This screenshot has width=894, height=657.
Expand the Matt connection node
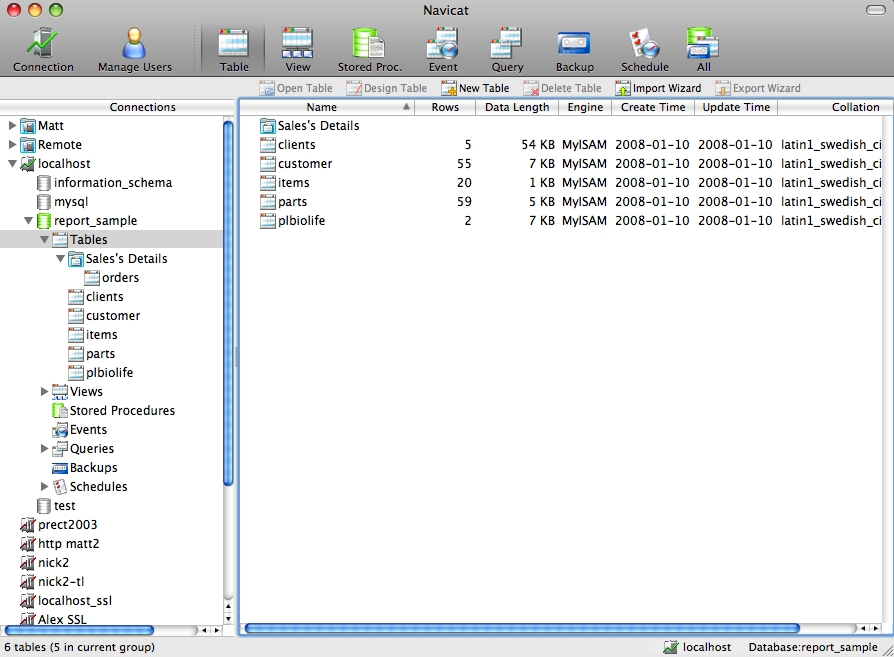[x=12, y=126]
